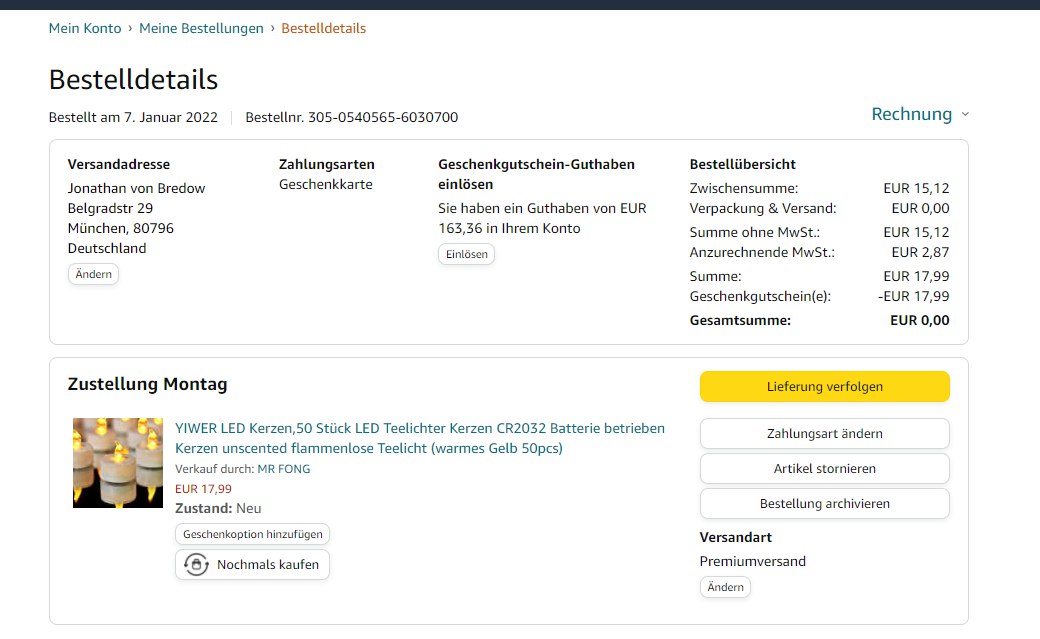The image size is (1040, 639).
Task: Navigate to Meine Bestellungen breadcrumb
Action: (x=201, y=28)
